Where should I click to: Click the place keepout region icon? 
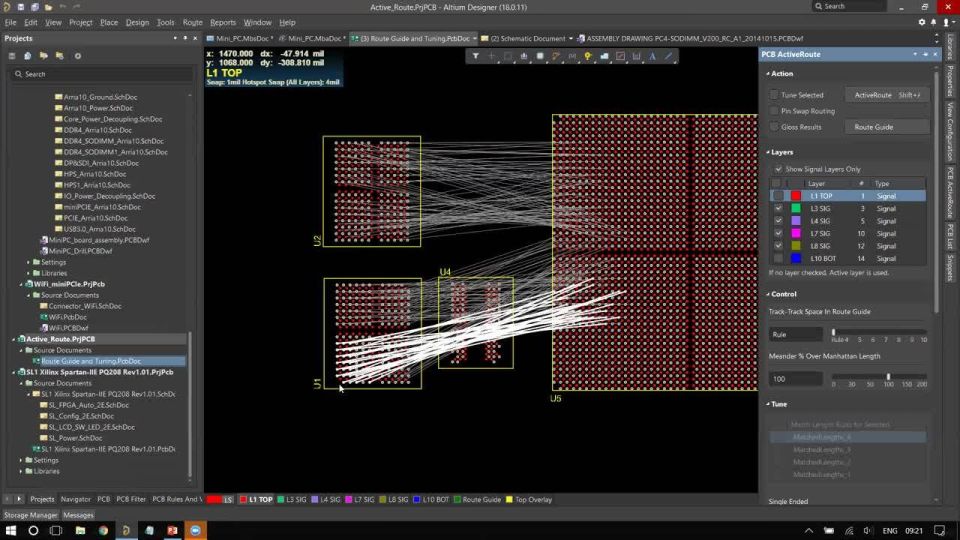click(x=620, y=56)
